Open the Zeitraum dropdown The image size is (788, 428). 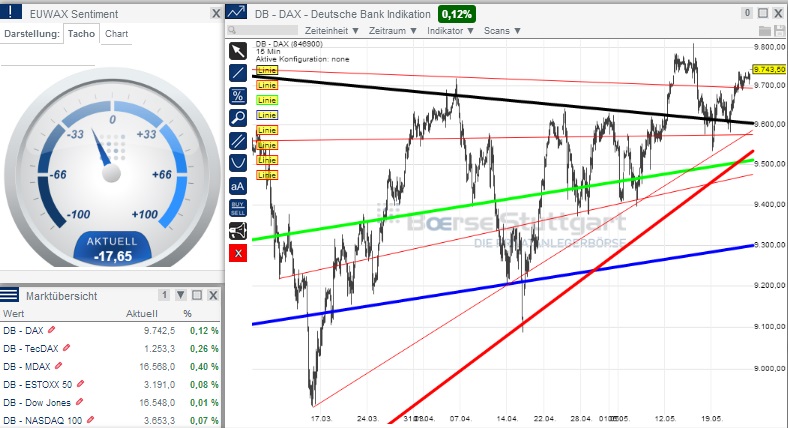pyautogui.click(x=393, y=31)
